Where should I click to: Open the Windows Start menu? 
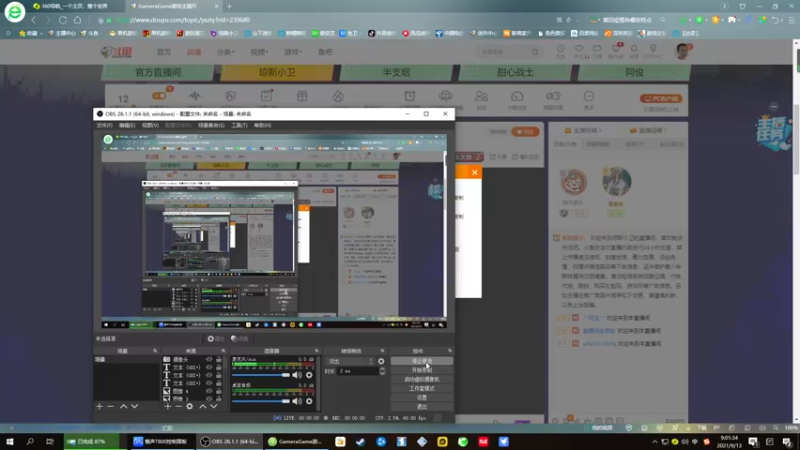coord(10,441)
